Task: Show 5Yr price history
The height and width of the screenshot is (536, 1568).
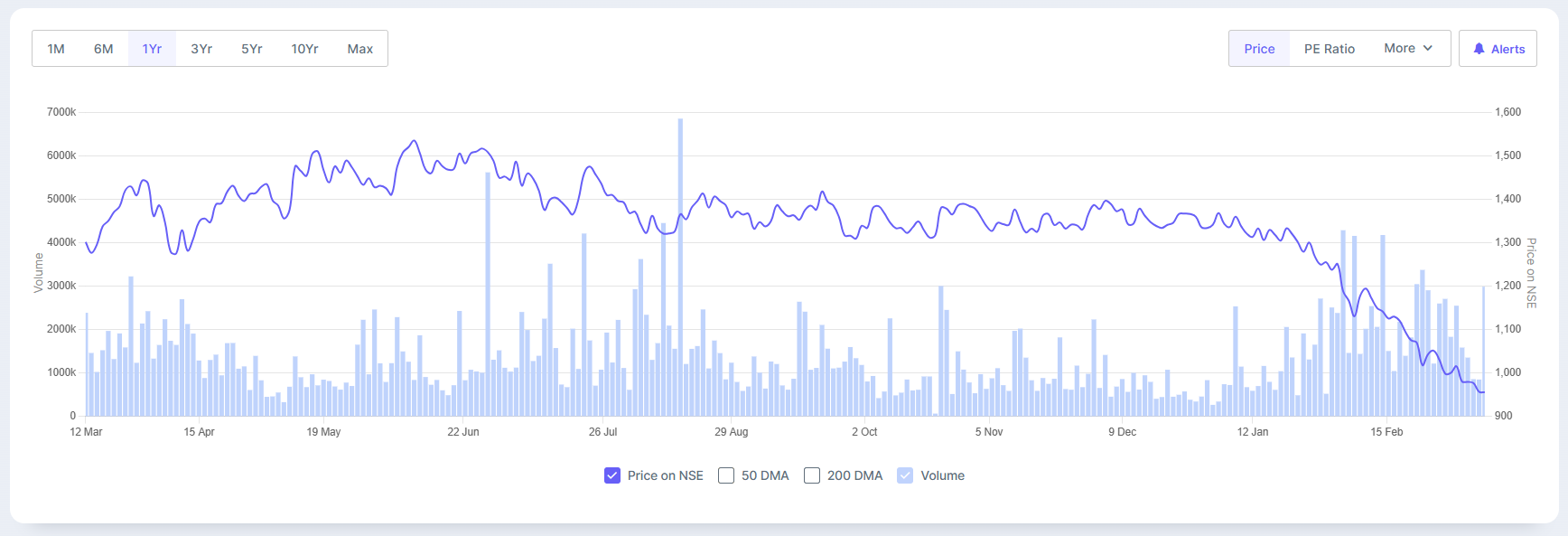Action: pyautogui.click(x=251, y=49)
